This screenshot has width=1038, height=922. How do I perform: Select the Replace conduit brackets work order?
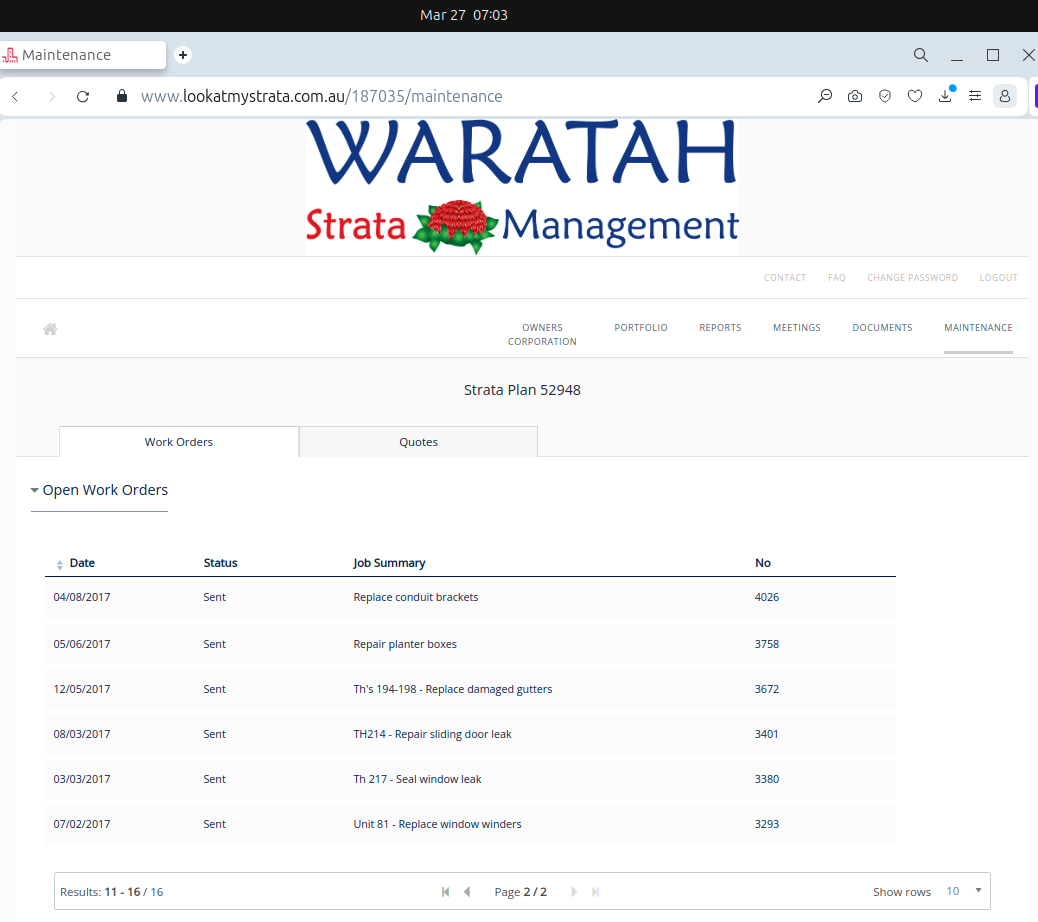tap(470, 597)
